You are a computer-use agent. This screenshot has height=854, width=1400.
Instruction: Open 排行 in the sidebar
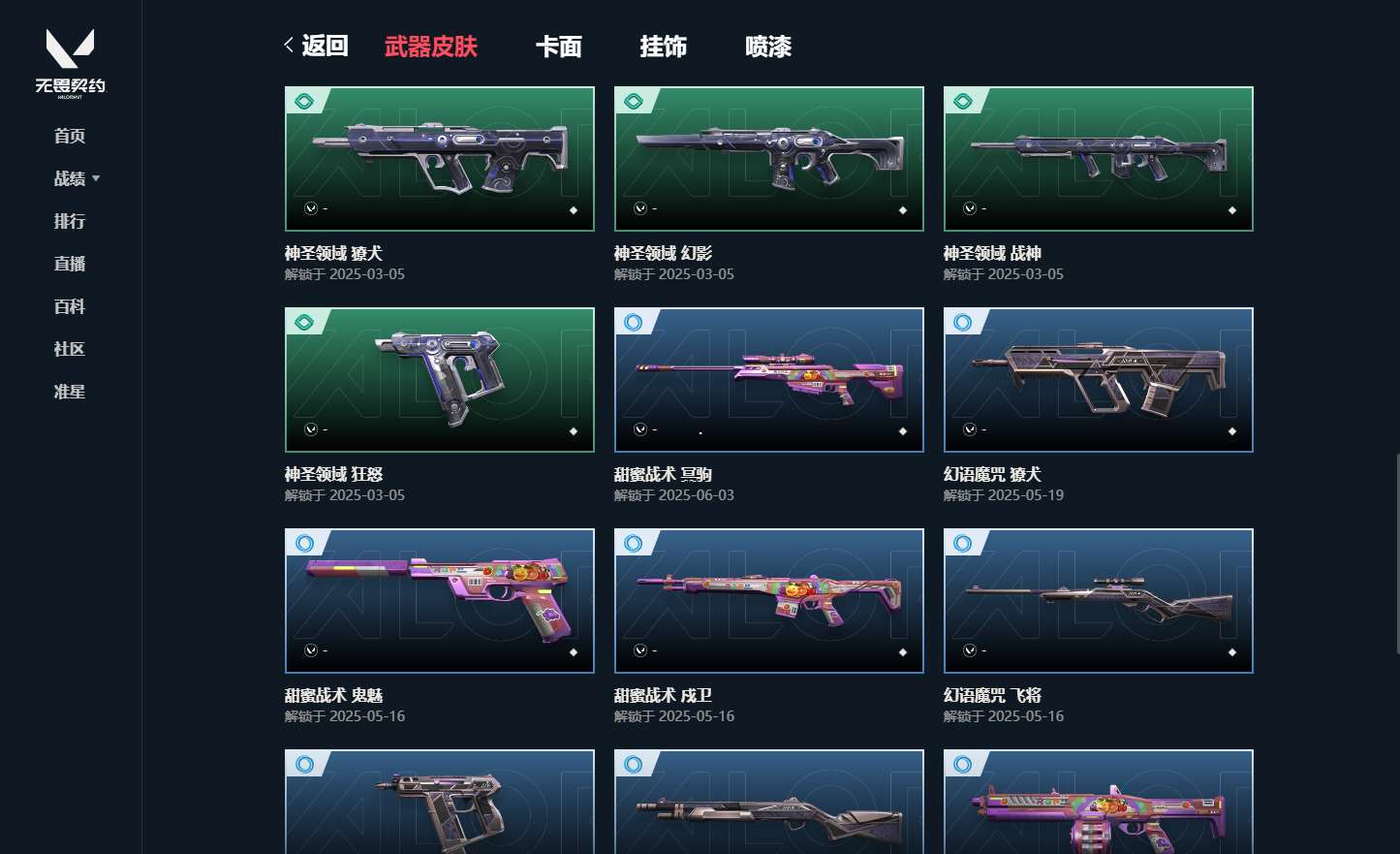tap(70, 221)
